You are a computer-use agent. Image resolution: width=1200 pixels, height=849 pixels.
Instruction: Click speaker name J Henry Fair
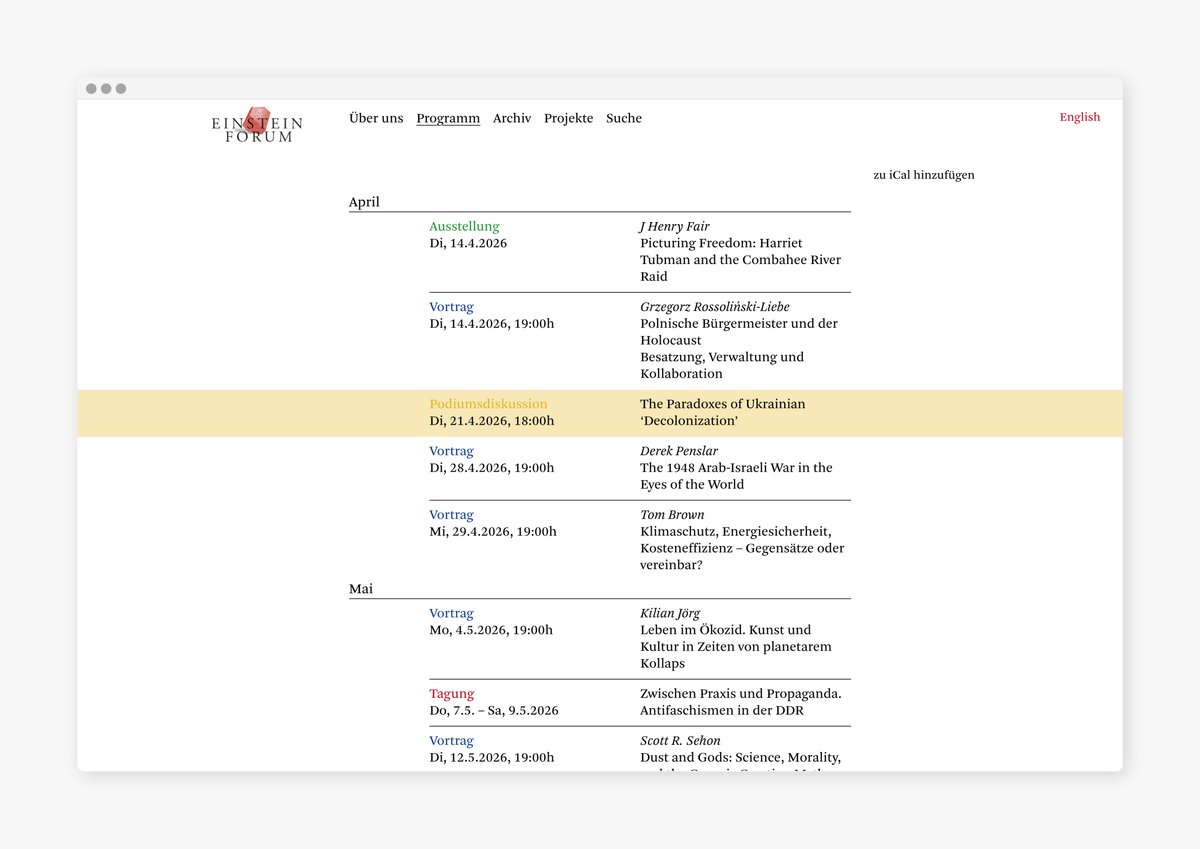[675, 227]
